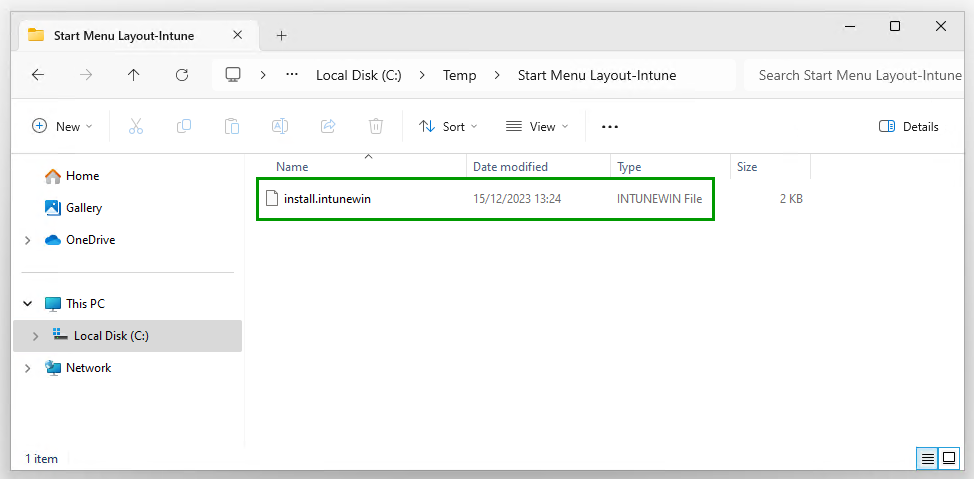The width and height of the screenshot is (974, 479).
Task: Open the See more ellipsis menu
Action: (610, 126)
